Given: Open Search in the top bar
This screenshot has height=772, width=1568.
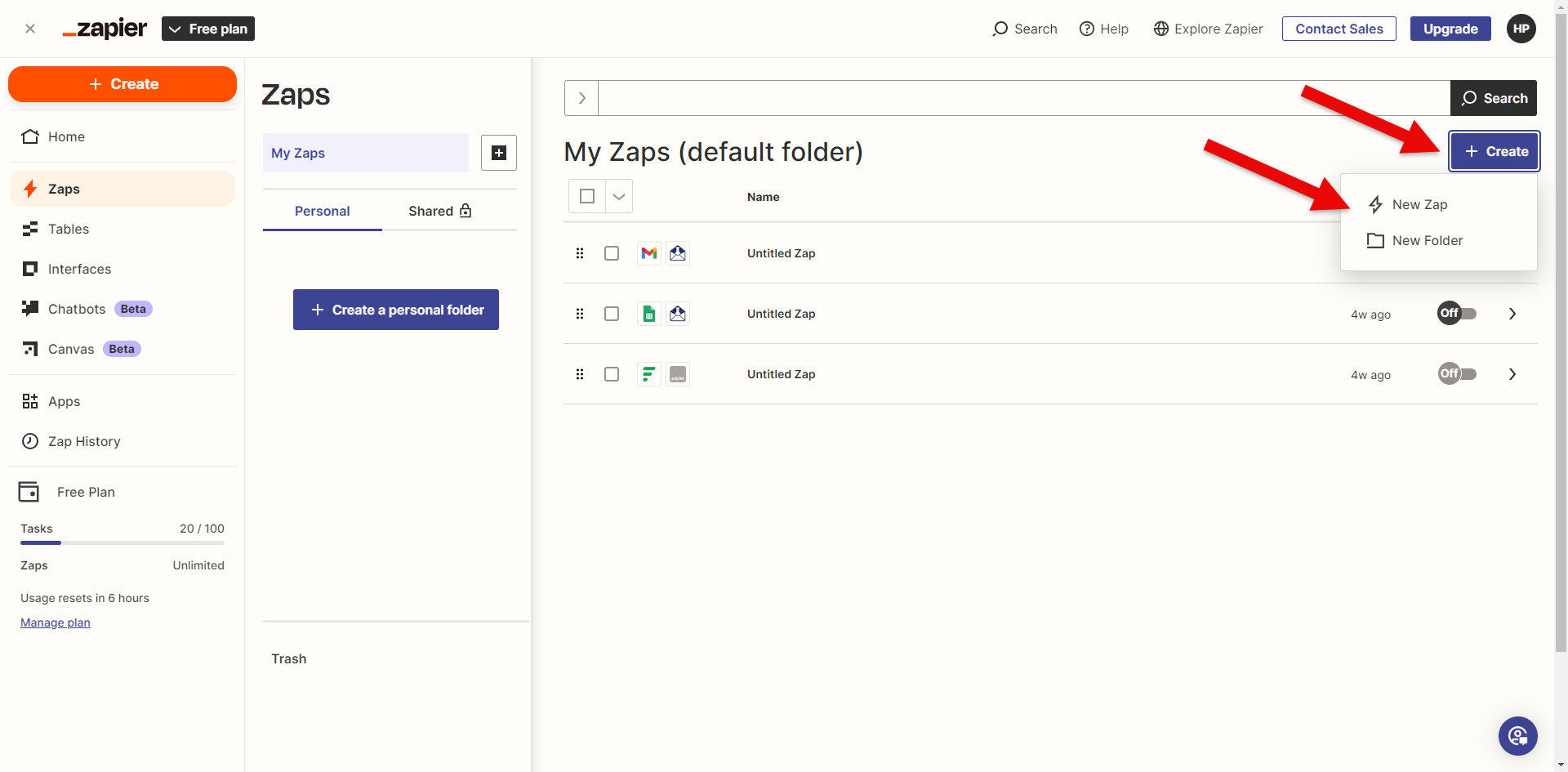Looking at the screenshot, I should pos(1025,29).
